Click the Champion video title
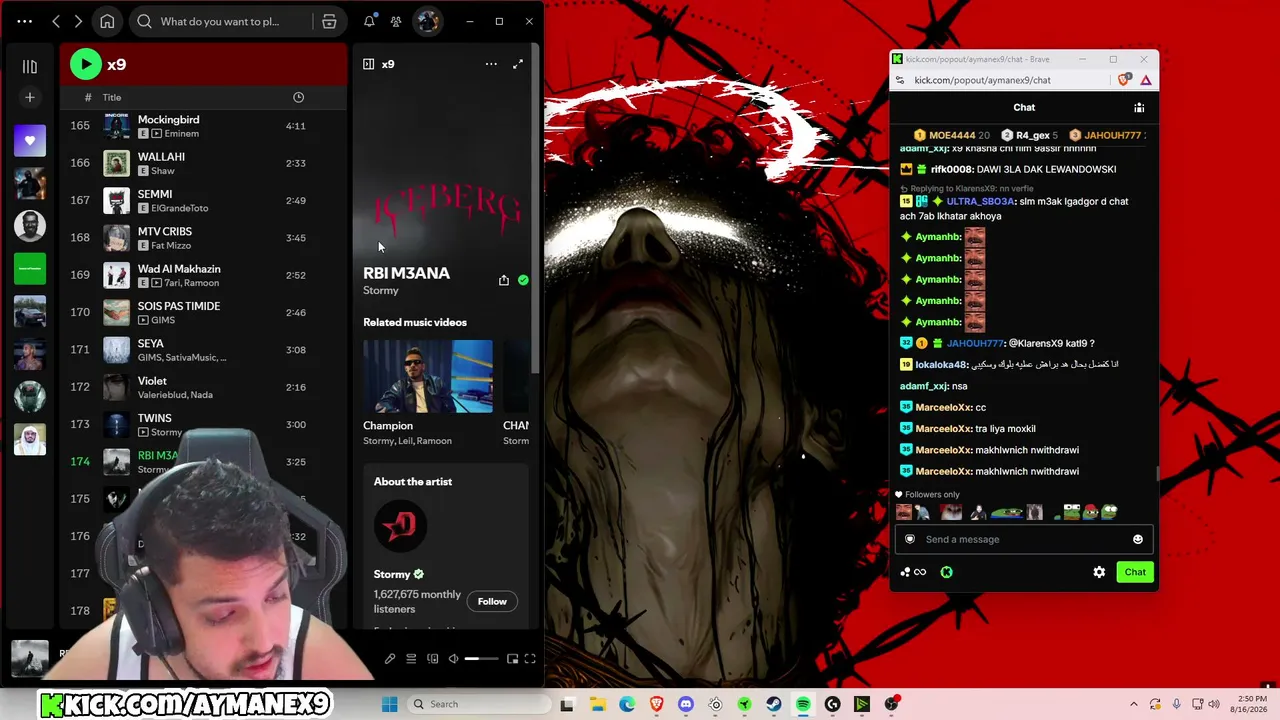The height and width of the screenshot is (720, 1280). [x=388, y=426]
